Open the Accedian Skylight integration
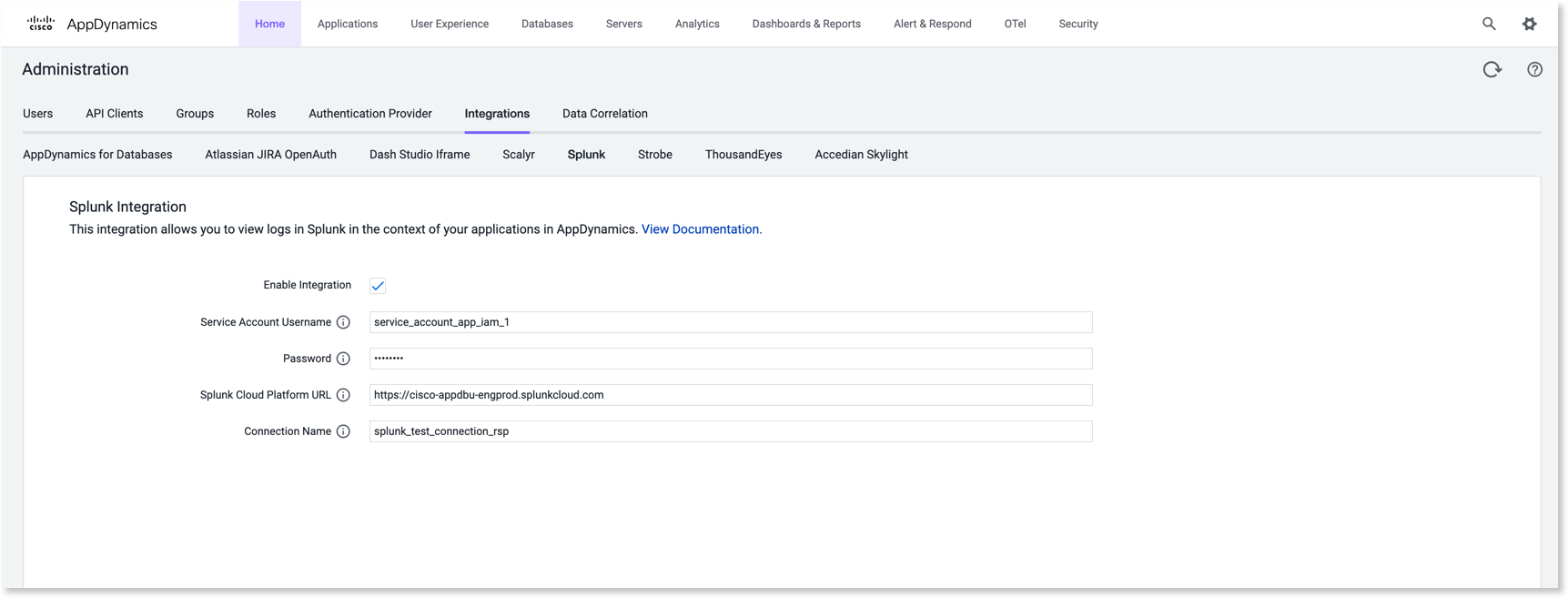 pyautogui.click(x=862, y=155)
